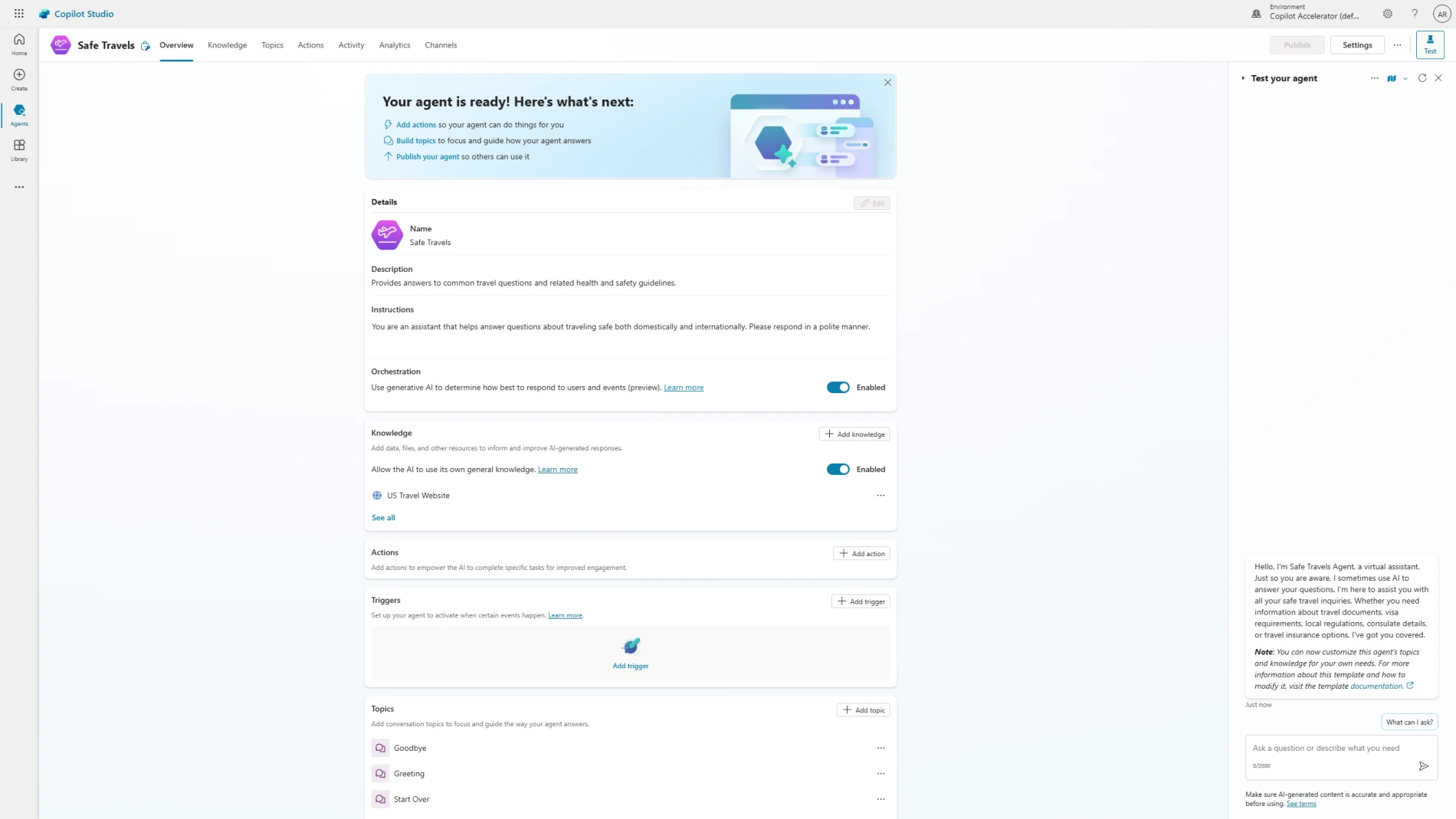Open the settings gear icon in header

pos(1387,14)
